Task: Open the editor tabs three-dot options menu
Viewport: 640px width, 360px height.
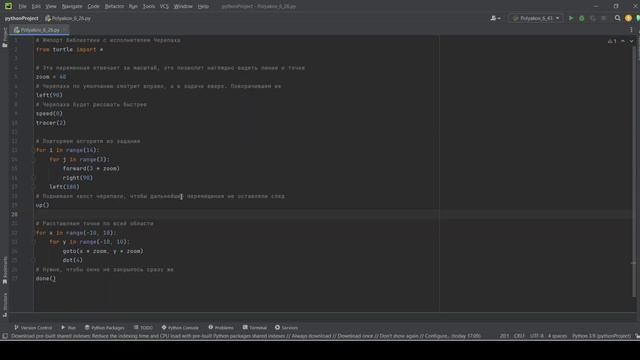Action: tap(631, 30)
